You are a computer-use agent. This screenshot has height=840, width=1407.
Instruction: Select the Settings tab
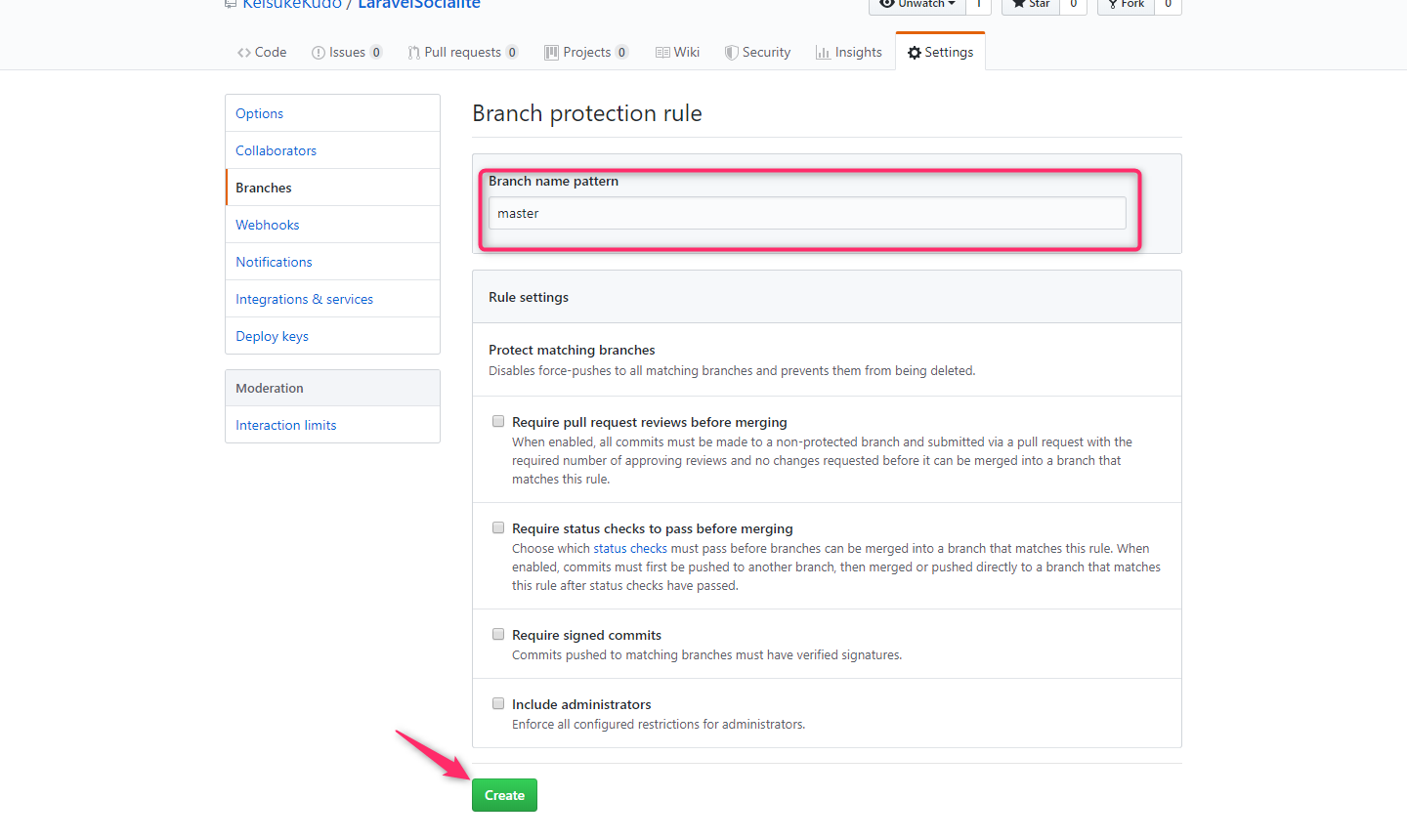(940, 52)
